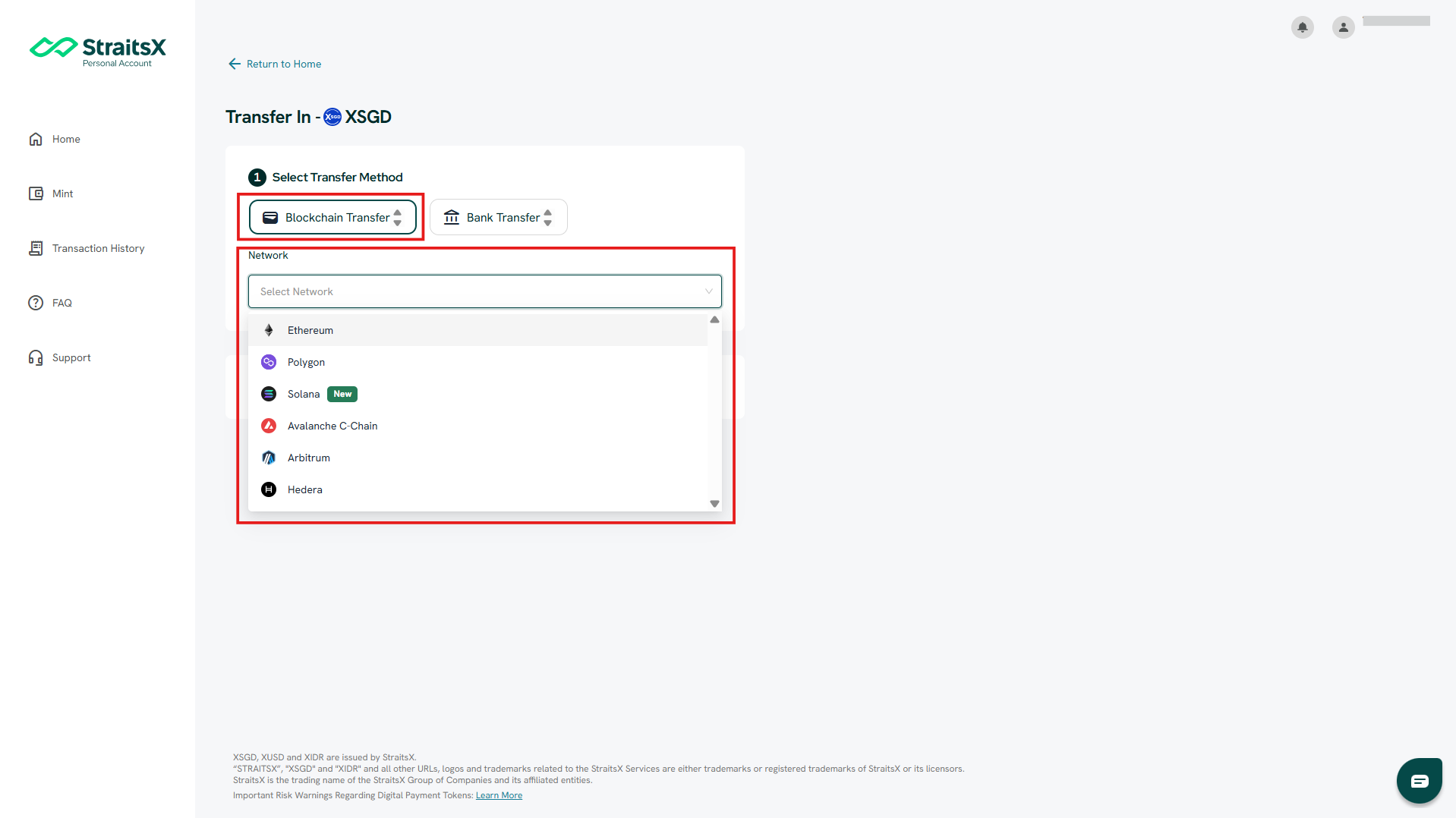Go to Home in sidebar
The image size is (1456, 818).
tap(66, 139)
